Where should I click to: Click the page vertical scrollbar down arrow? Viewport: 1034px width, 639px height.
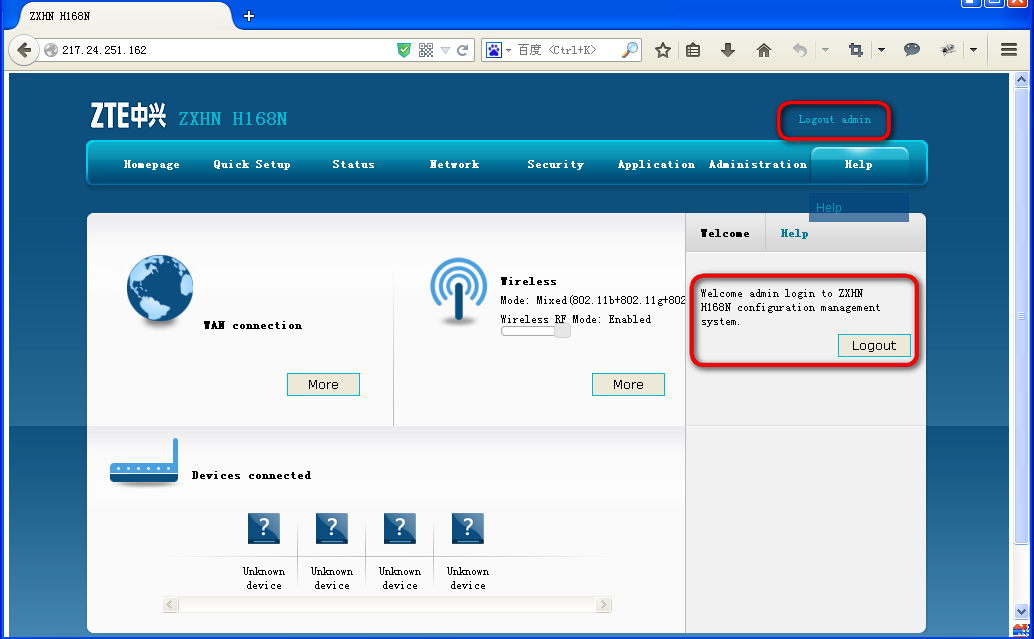tap(1021, 611)
